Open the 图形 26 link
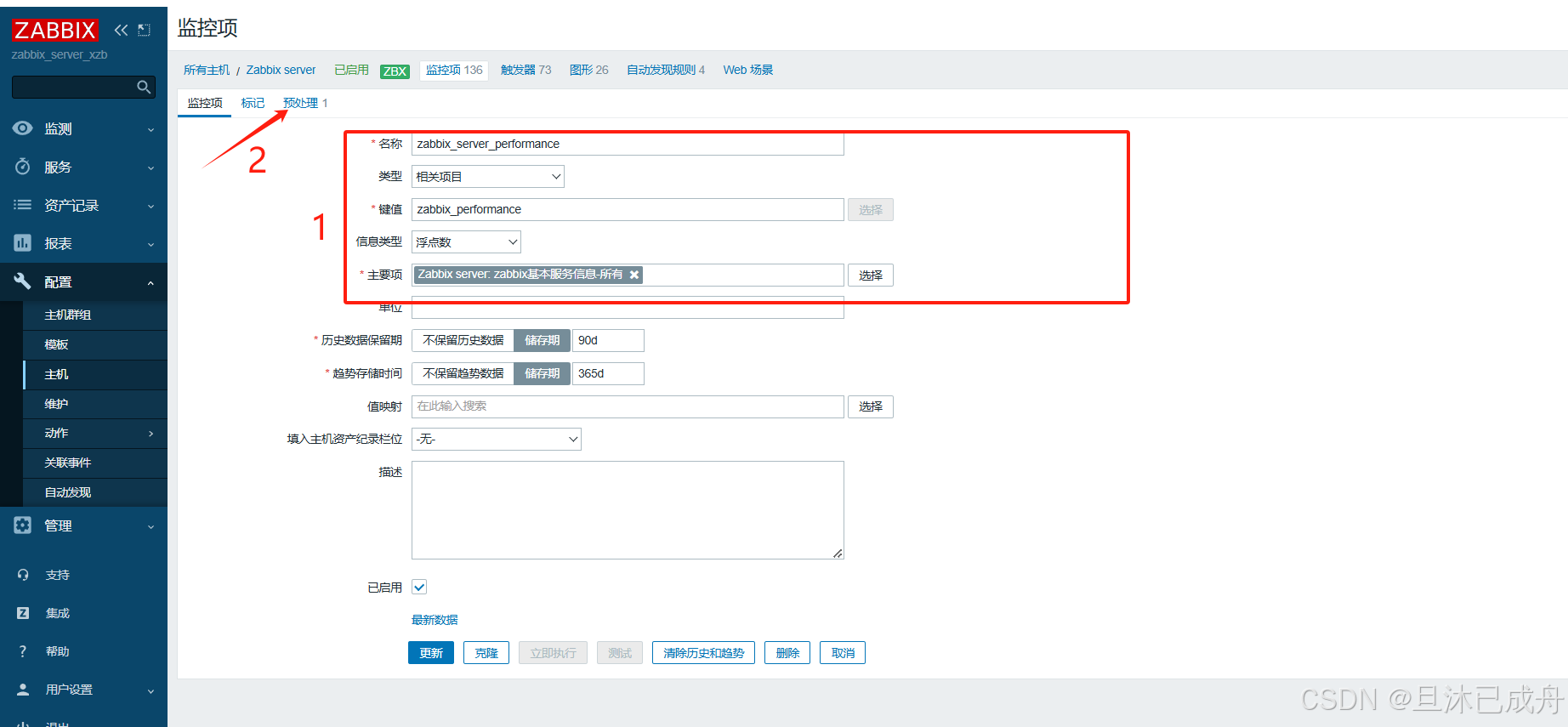The image size is (1568, 727). 589,70
